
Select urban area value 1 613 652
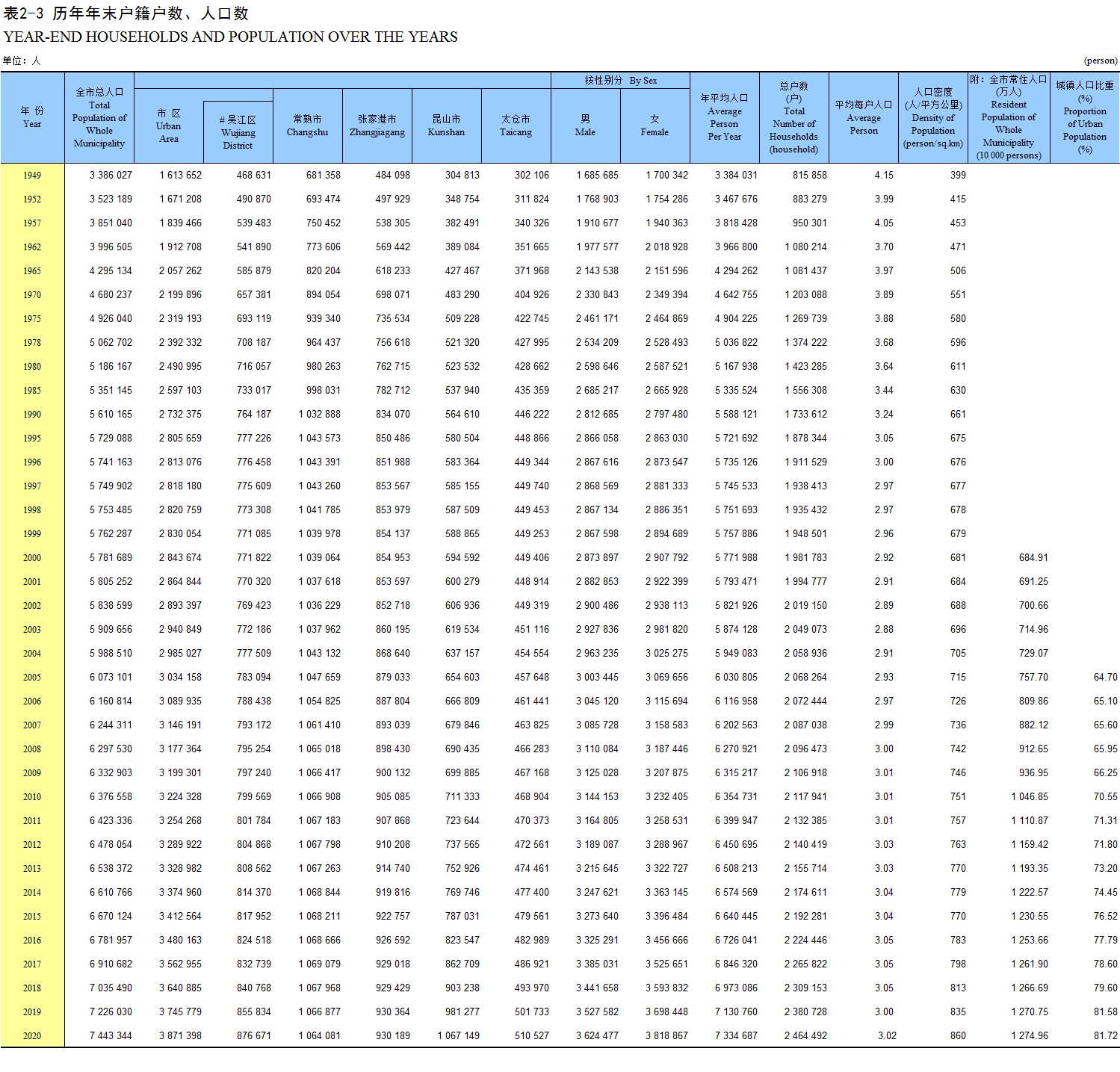[x=180, y=175]
